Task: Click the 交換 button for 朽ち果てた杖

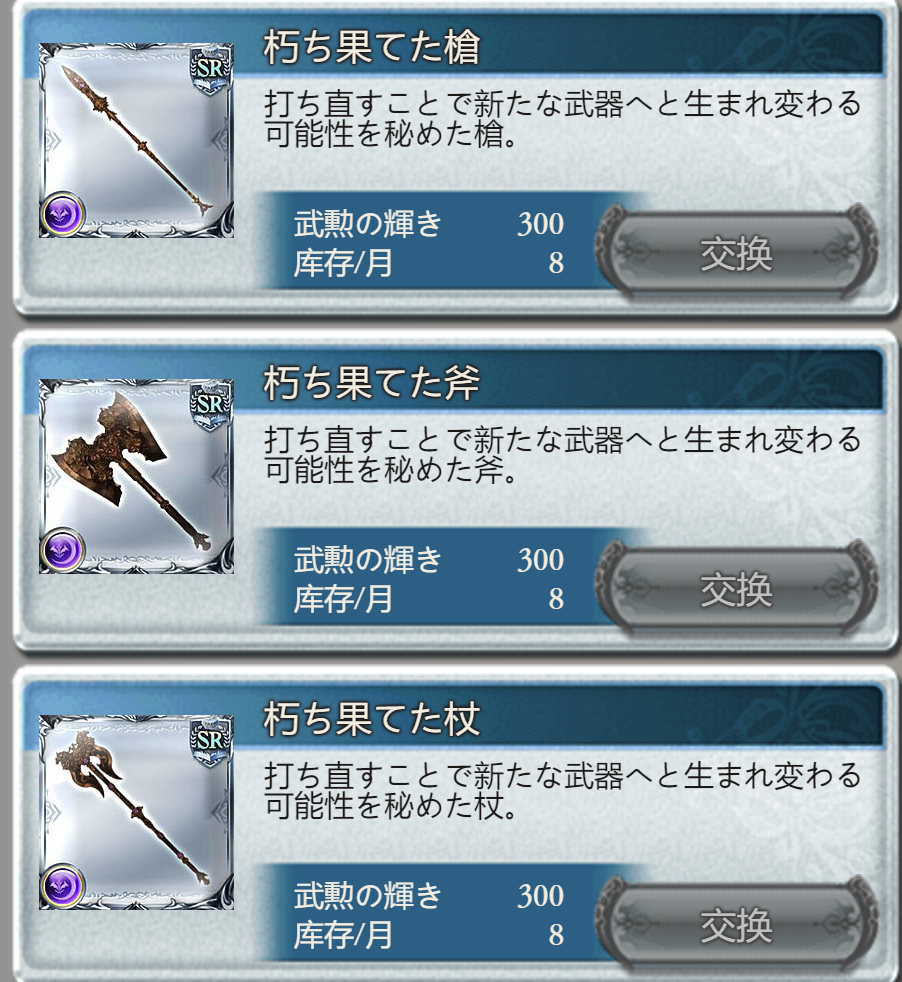Action: 735,925
